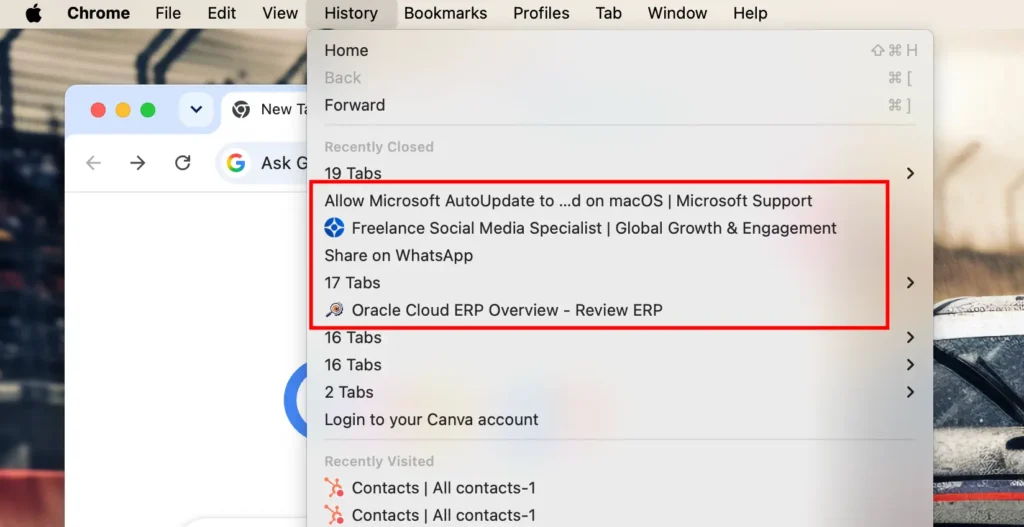Reopen Allow Microsoft AutoUpdate support page
The height and width of the screenshot is (527, 1024).
click(620, 200)
